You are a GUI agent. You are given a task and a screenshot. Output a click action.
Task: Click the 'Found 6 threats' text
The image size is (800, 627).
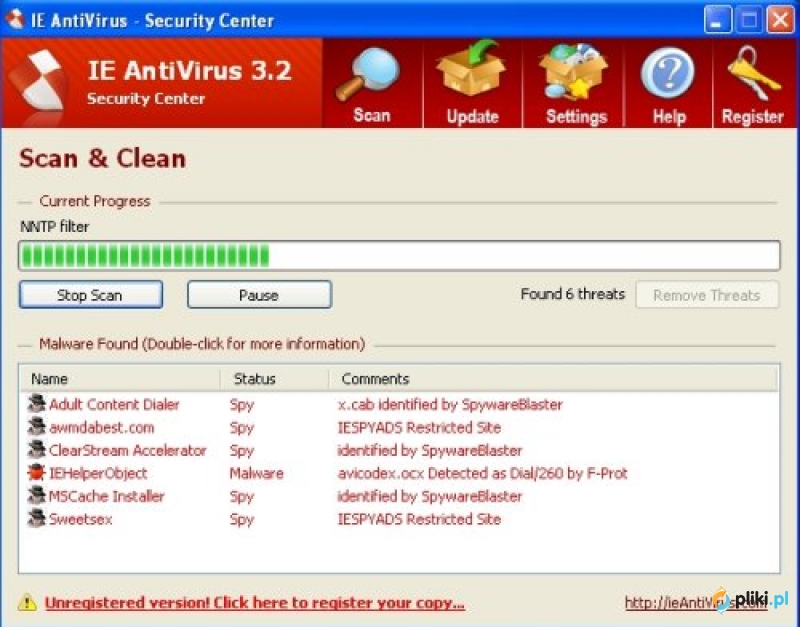click(572, 294)
